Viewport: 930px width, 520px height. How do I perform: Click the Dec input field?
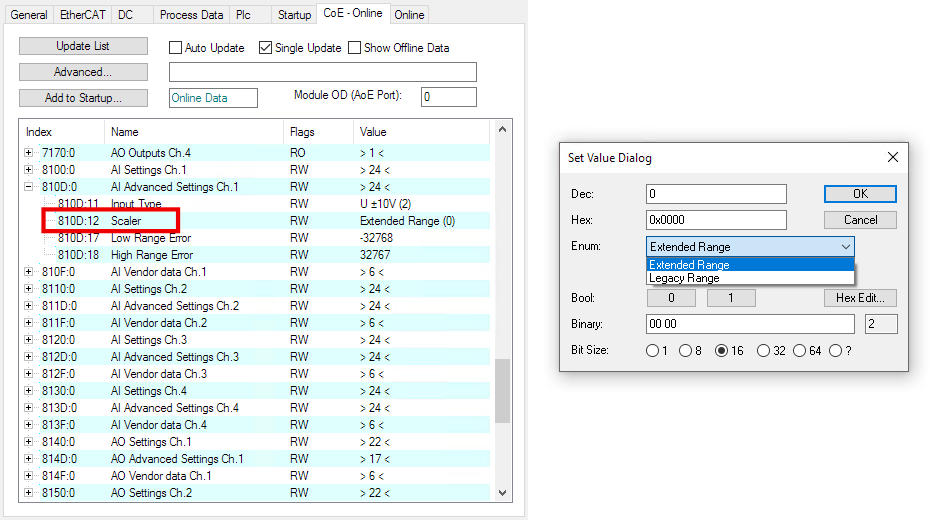pyautogui.click(x=716, y=194)
